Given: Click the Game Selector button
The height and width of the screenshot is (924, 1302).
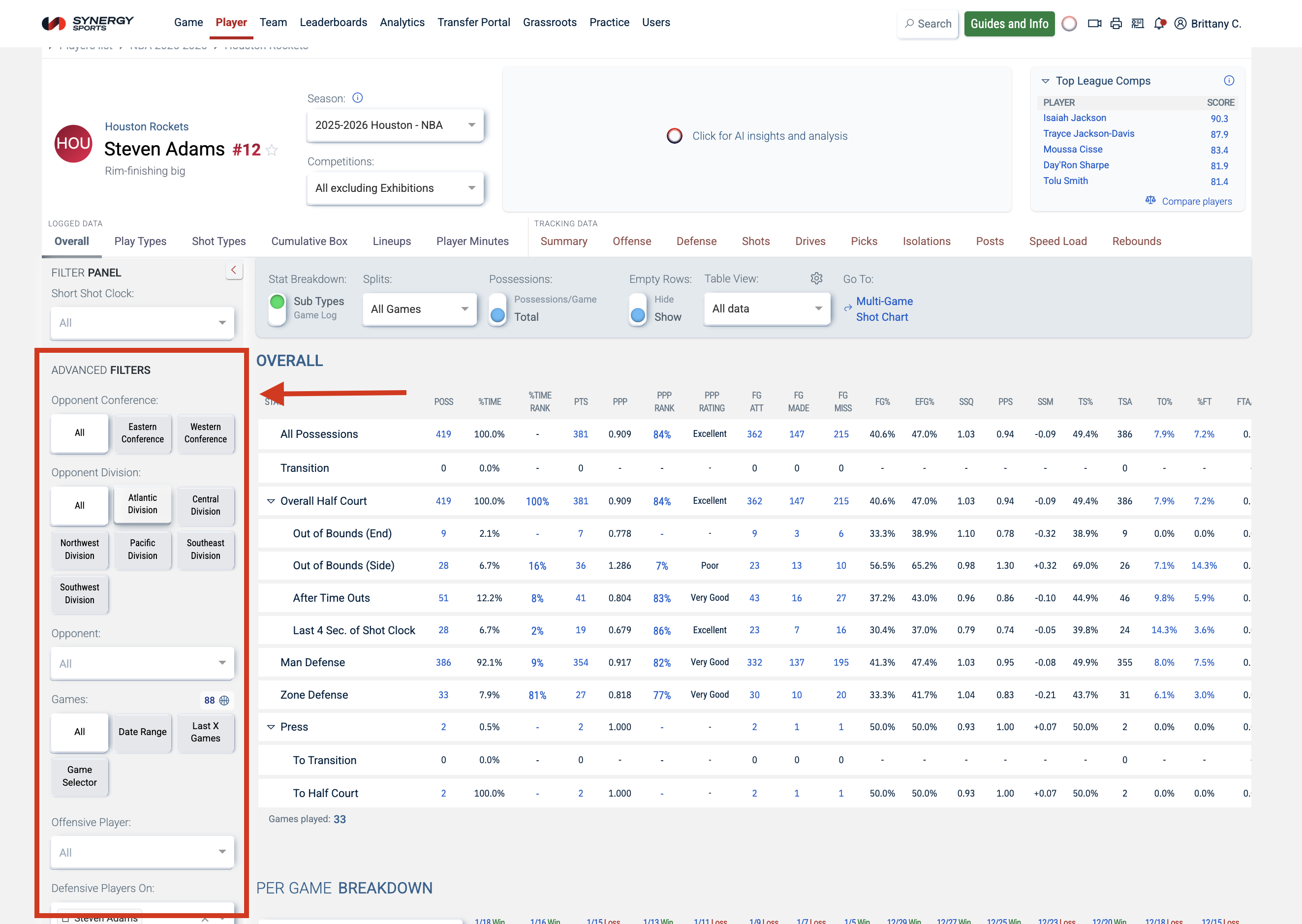Looking at the screenshot, I should [80, 776].
